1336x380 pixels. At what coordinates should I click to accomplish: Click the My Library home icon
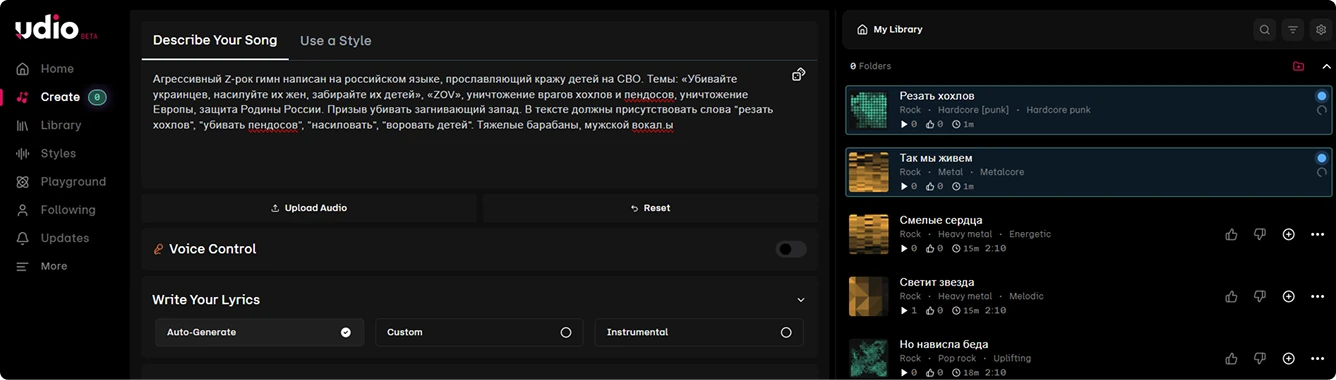point(862,30)
